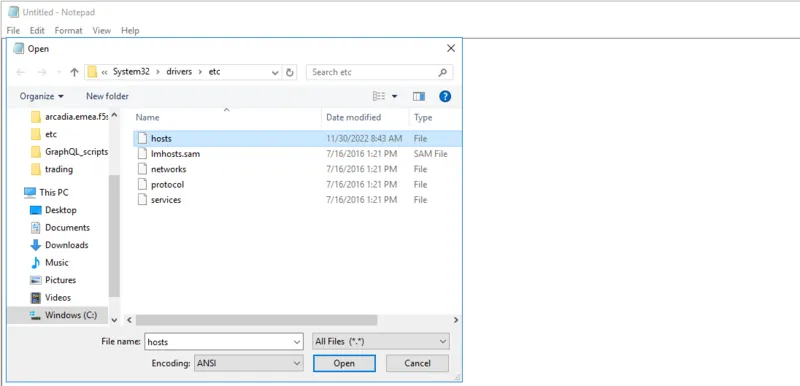Select Documents in navigation pane
Screen dimensions: 800x386
(60, 227)
